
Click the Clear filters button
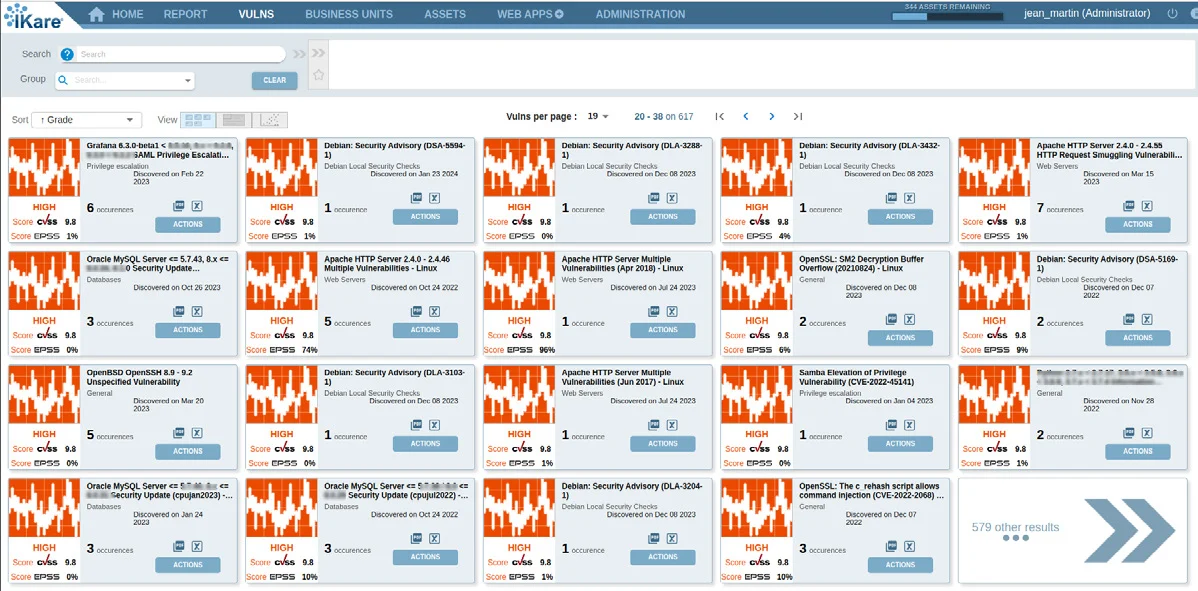click(274, 80)
